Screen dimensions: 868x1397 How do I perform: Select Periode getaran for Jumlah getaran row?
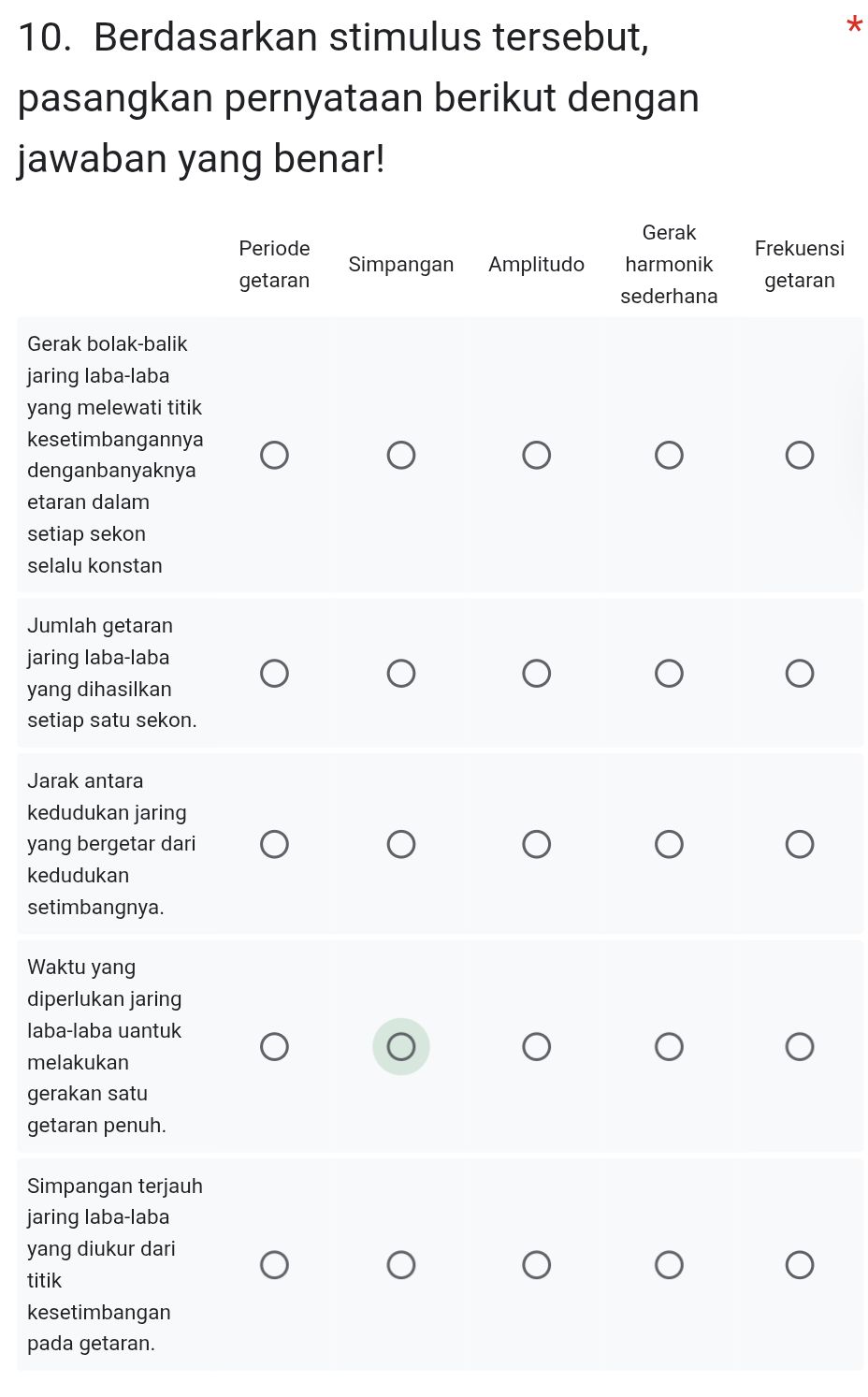tap(274, 673)
